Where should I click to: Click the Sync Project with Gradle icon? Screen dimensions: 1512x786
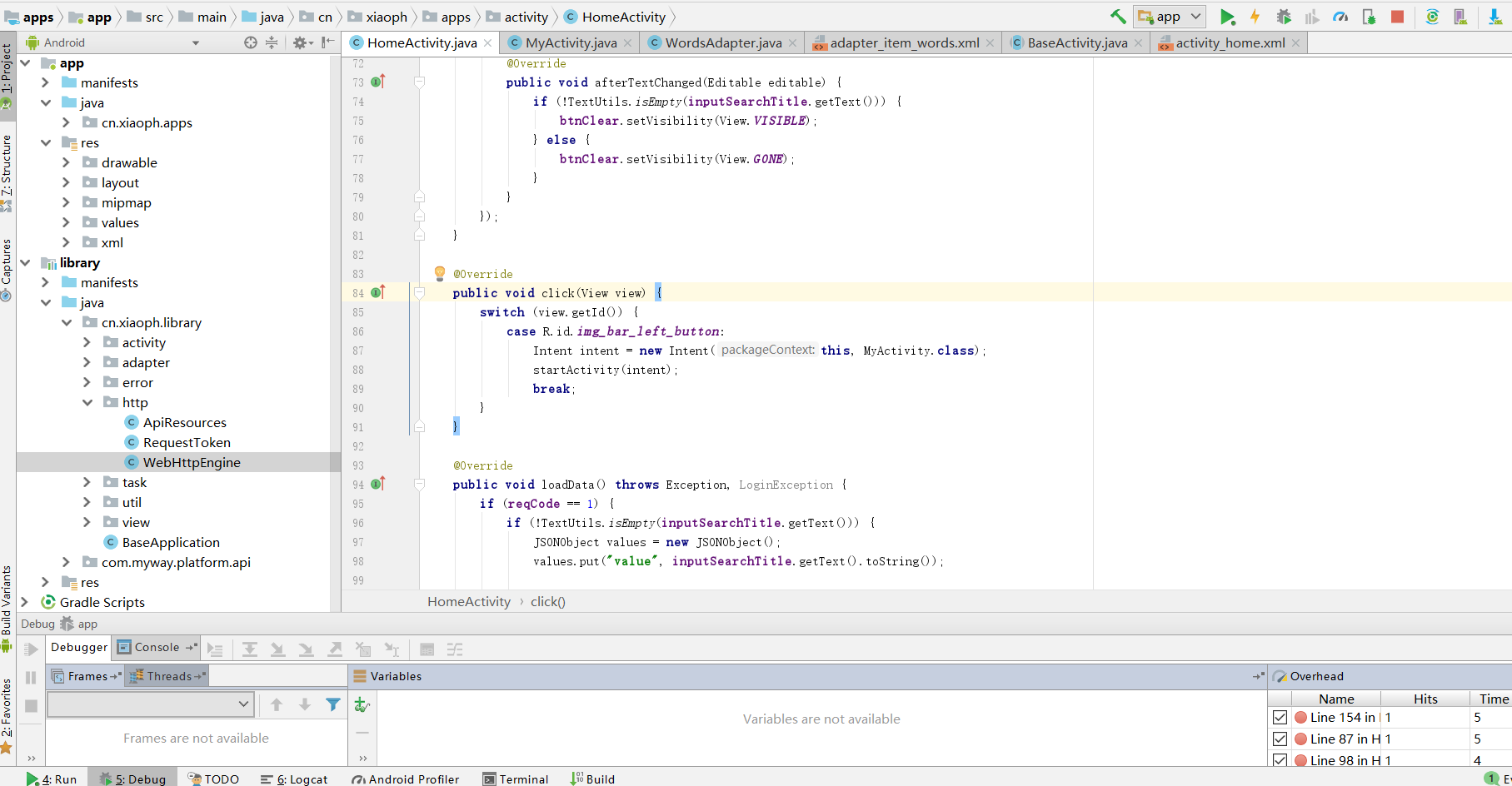coord(1432,17)
